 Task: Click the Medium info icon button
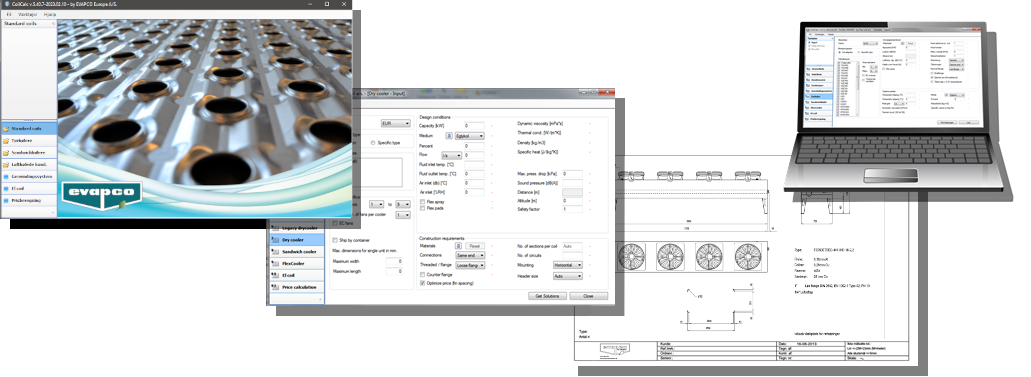pos(449,136)
